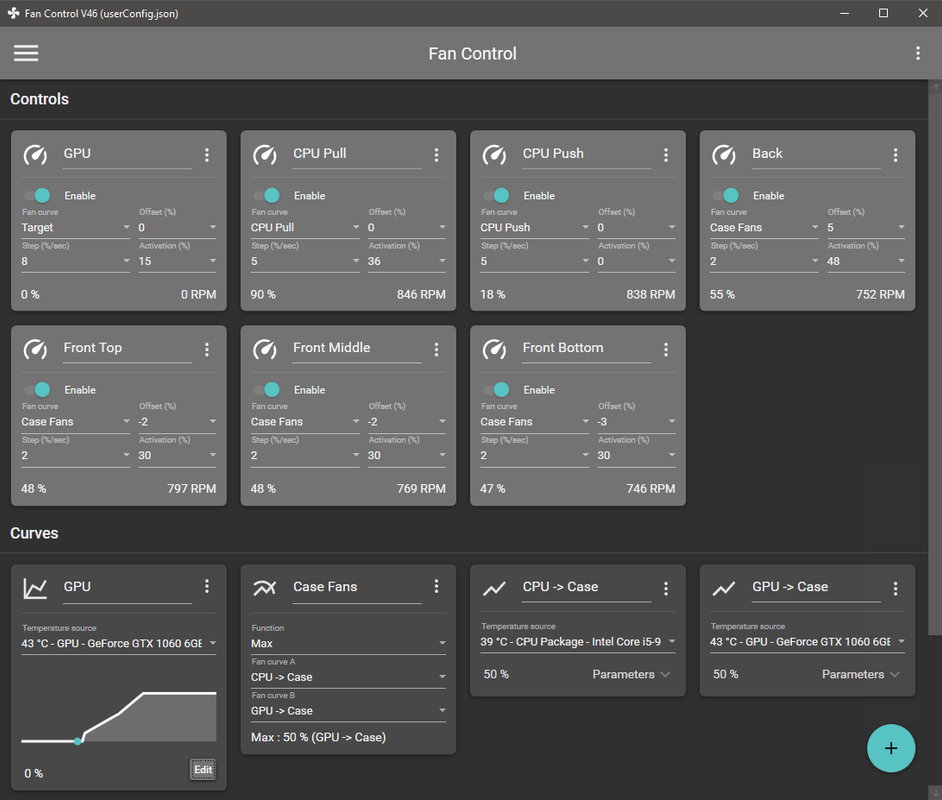Open Fan curve A dropdown in Case Fans
The height and width of the screenshot is (800, 942).
tap(348, 677)
